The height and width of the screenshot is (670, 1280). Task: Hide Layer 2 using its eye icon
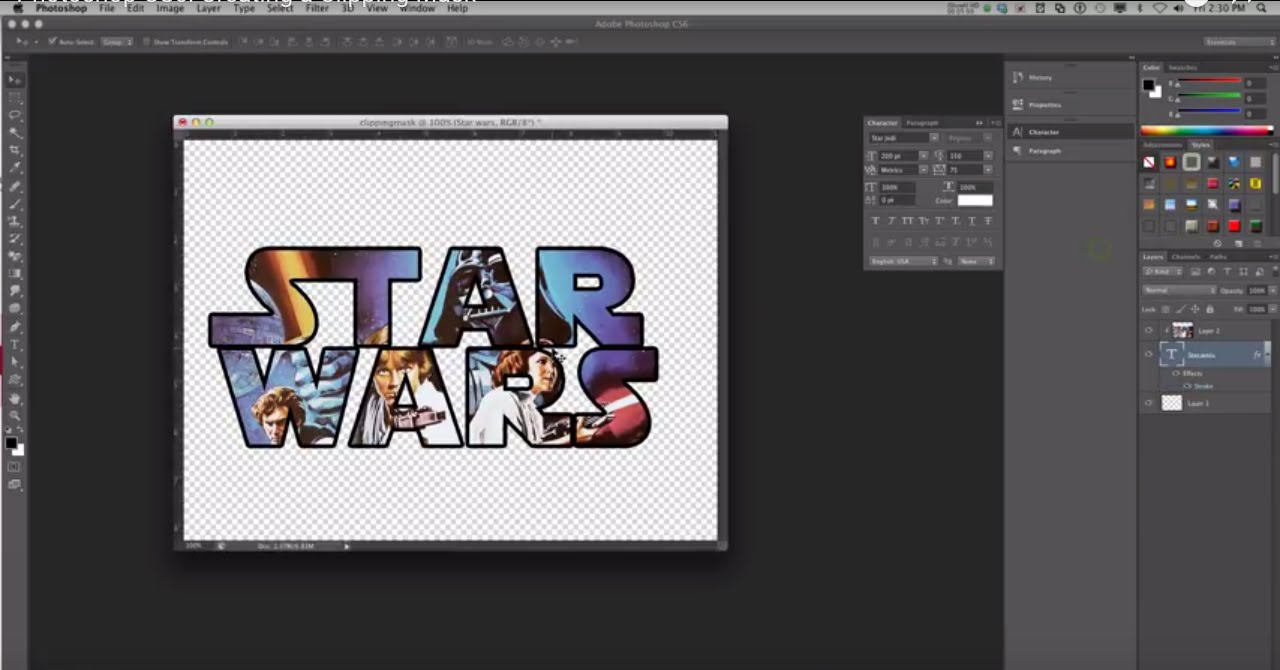tap(1148, 330)
